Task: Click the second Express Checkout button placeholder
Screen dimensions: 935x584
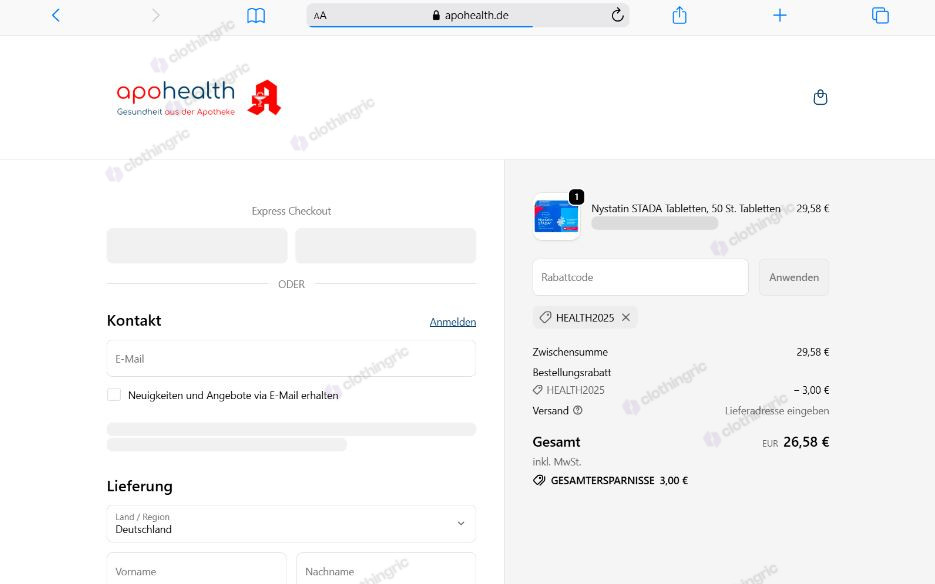Action: coord(386,246)
